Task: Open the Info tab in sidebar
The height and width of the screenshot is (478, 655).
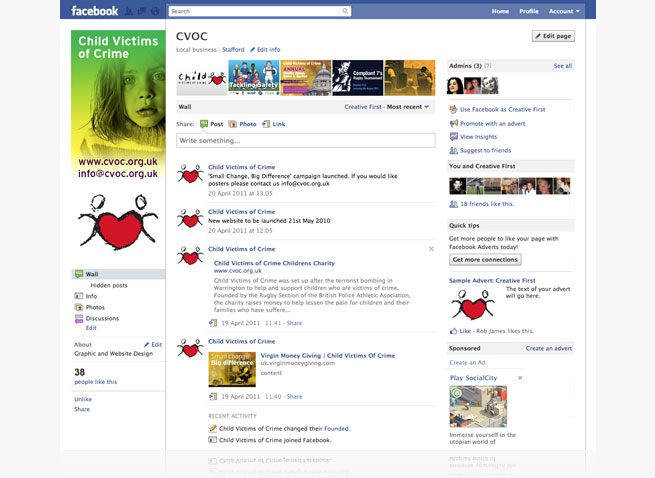Action: point(86,296)
